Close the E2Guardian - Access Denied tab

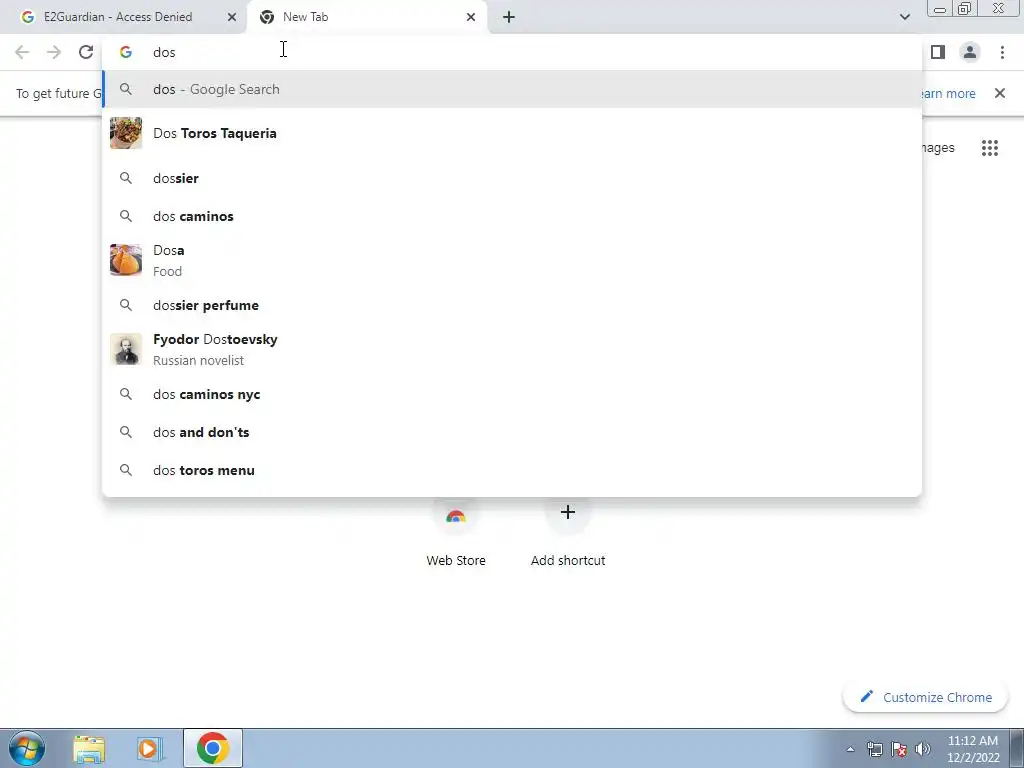232,17
